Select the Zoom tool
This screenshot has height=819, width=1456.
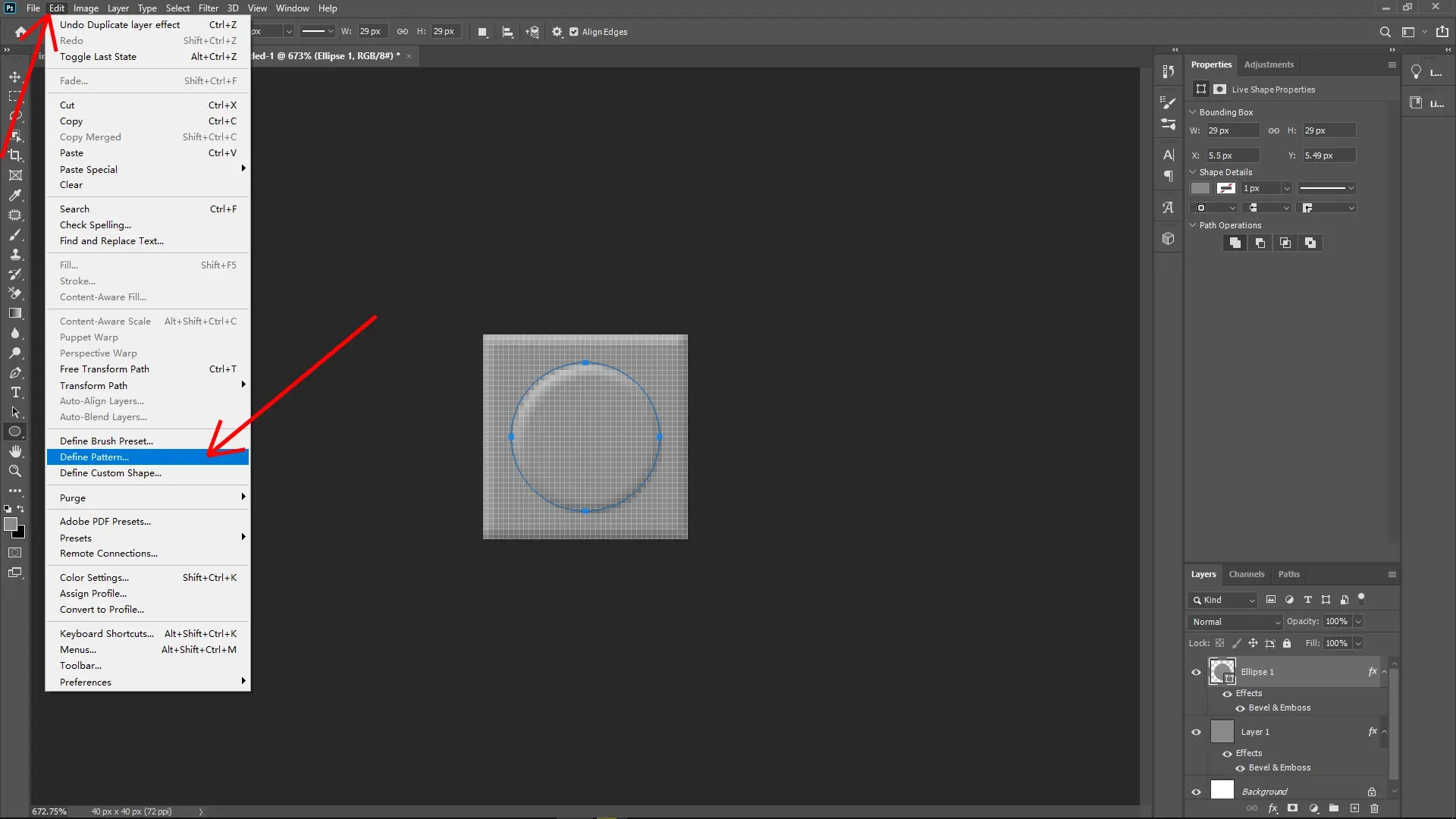point(15,471)
